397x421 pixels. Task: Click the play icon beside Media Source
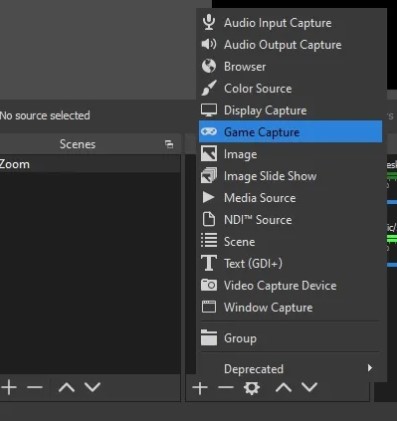pyautogui.click(x=209, y=197)
